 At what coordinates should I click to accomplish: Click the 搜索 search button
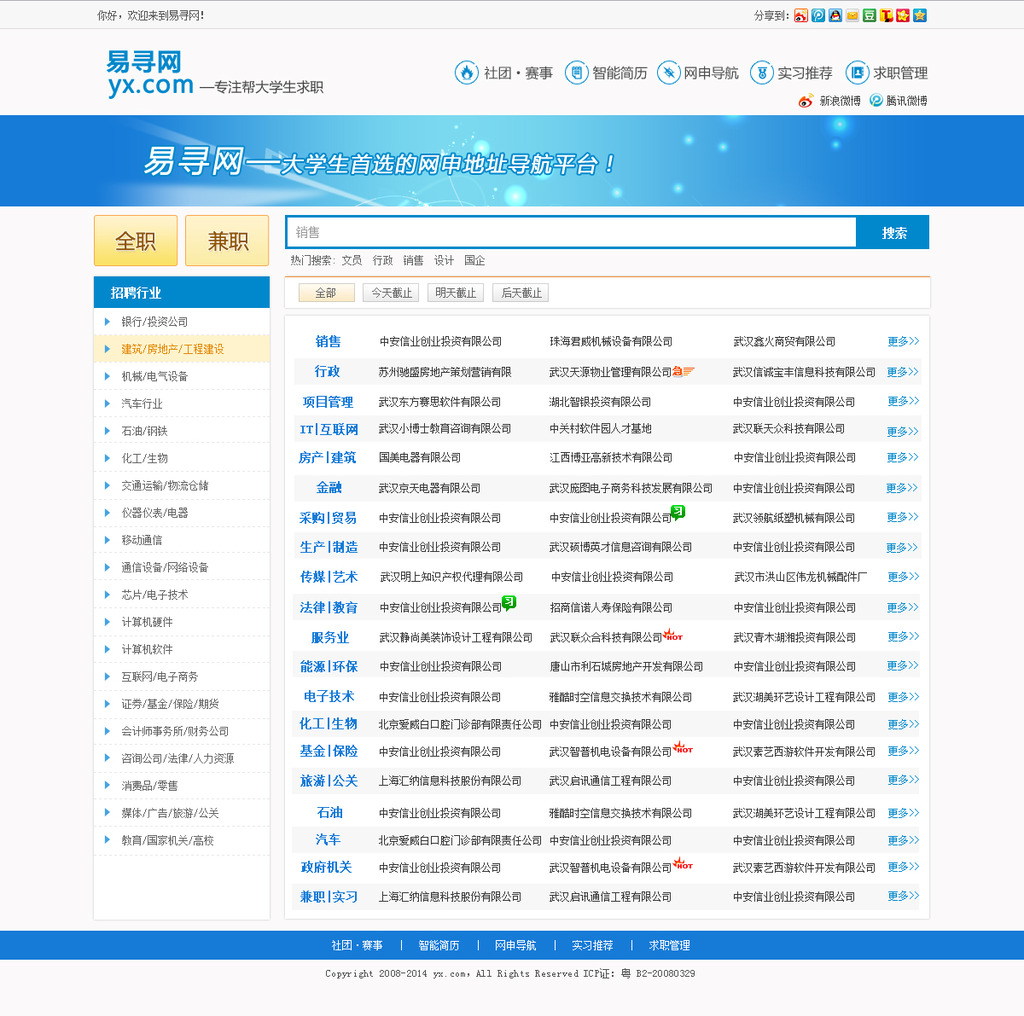[x=891, y=231]
